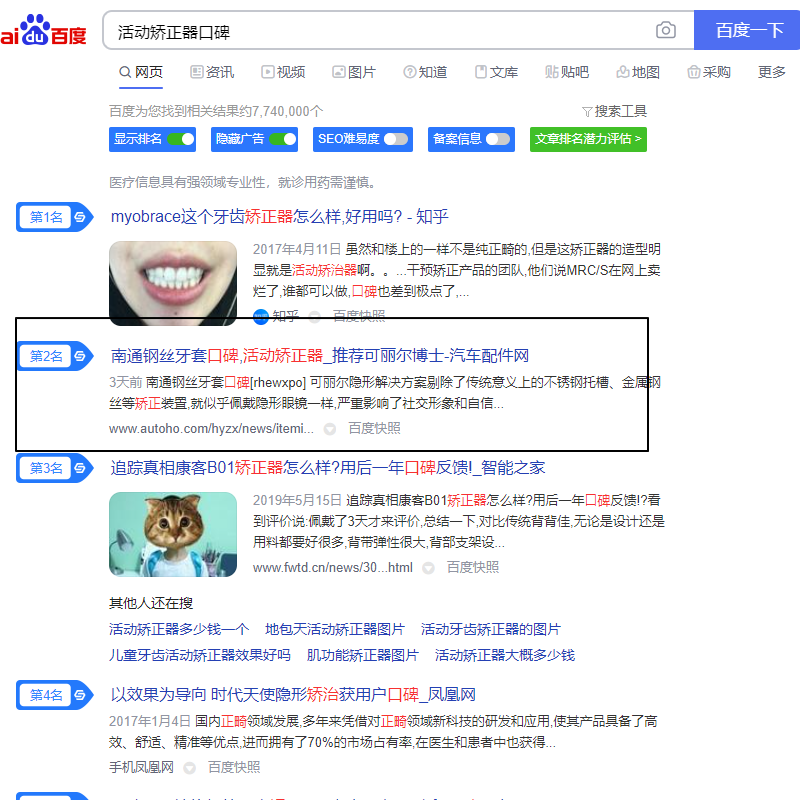Open 时代天使隐形矫治 凤凰网 result
The height and width of the screenshot is (800, 800).
293,694
